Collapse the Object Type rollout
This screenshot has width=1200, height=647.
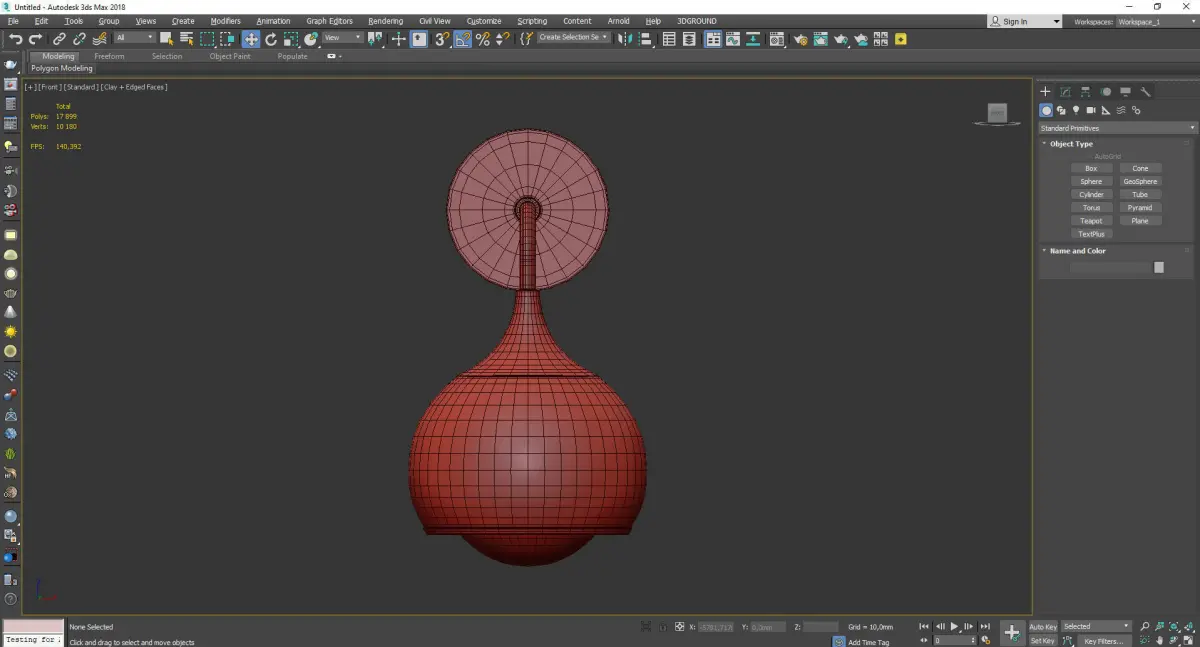click(1071, 144)
